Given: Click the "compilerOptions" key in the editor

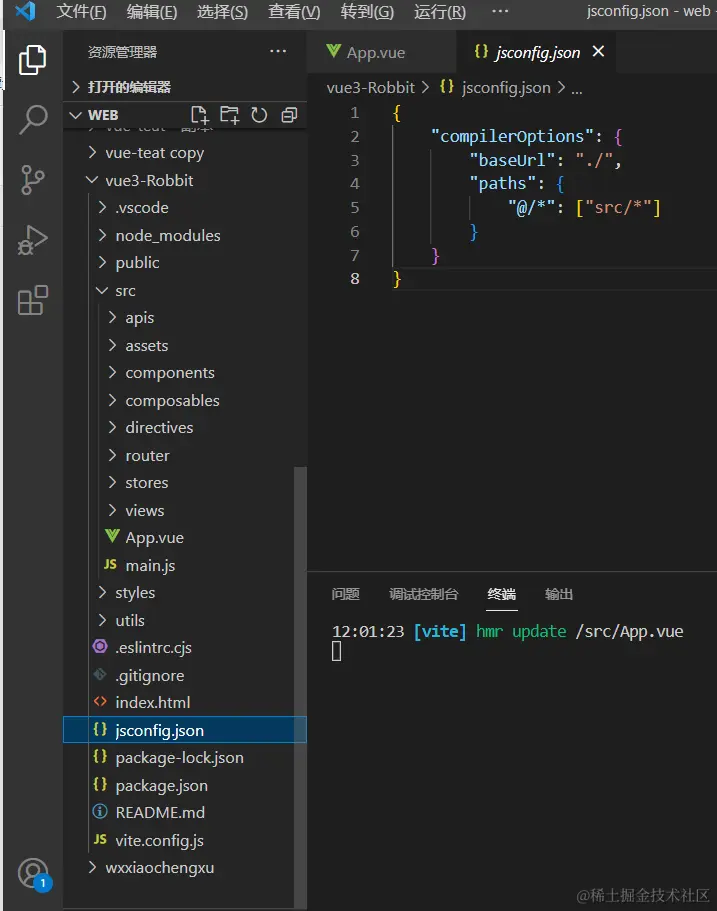Looking at the screenshot, I should [x=512, y=137].
